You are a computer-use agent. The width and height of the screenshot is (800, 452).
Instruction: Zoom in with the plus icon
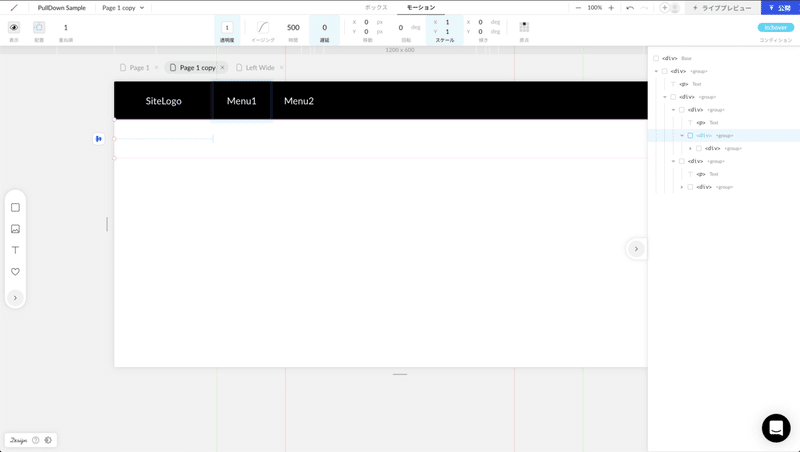(x=611, y=8)
